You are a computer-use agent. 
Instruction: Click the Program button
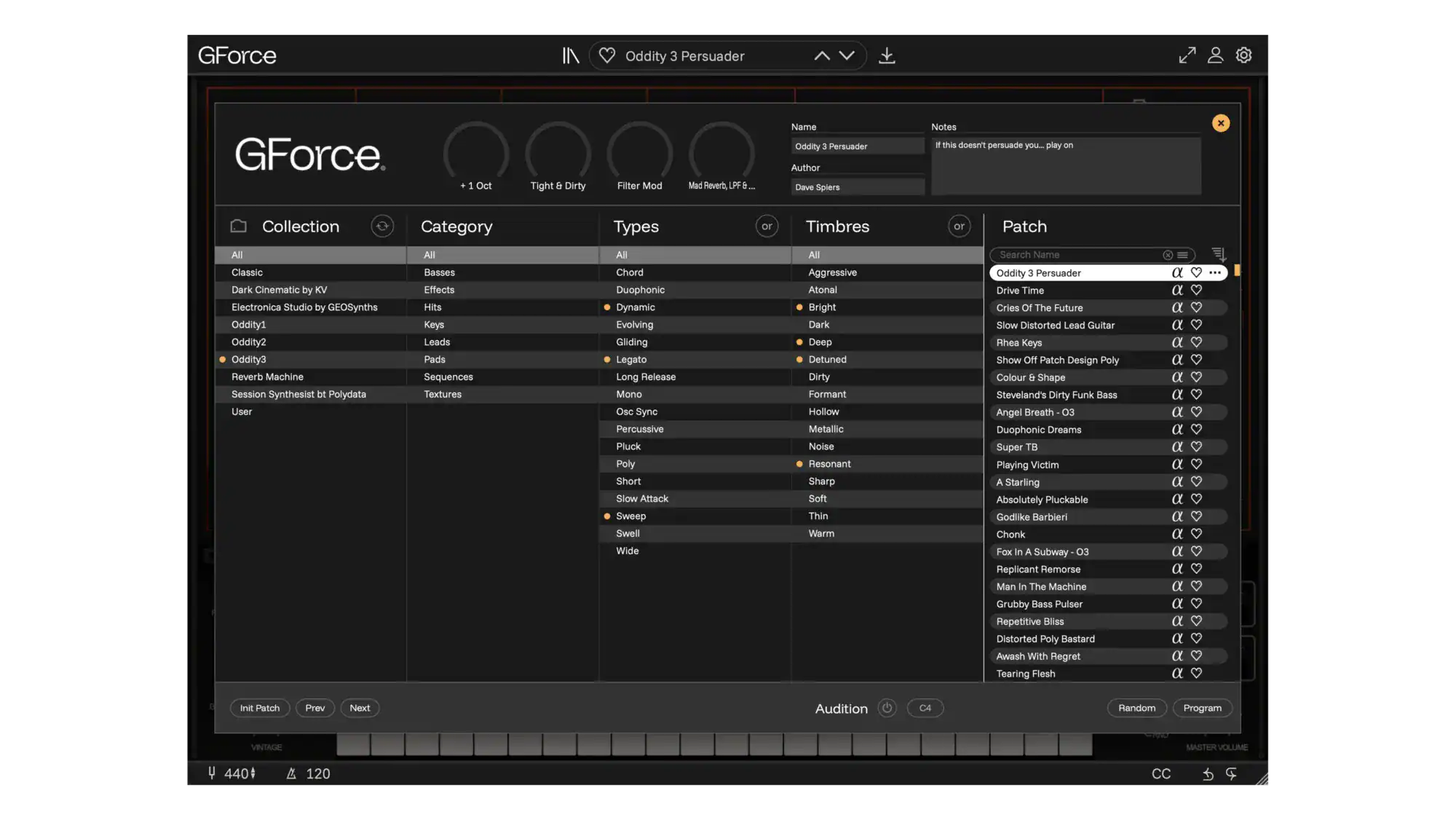point(1203,708)
